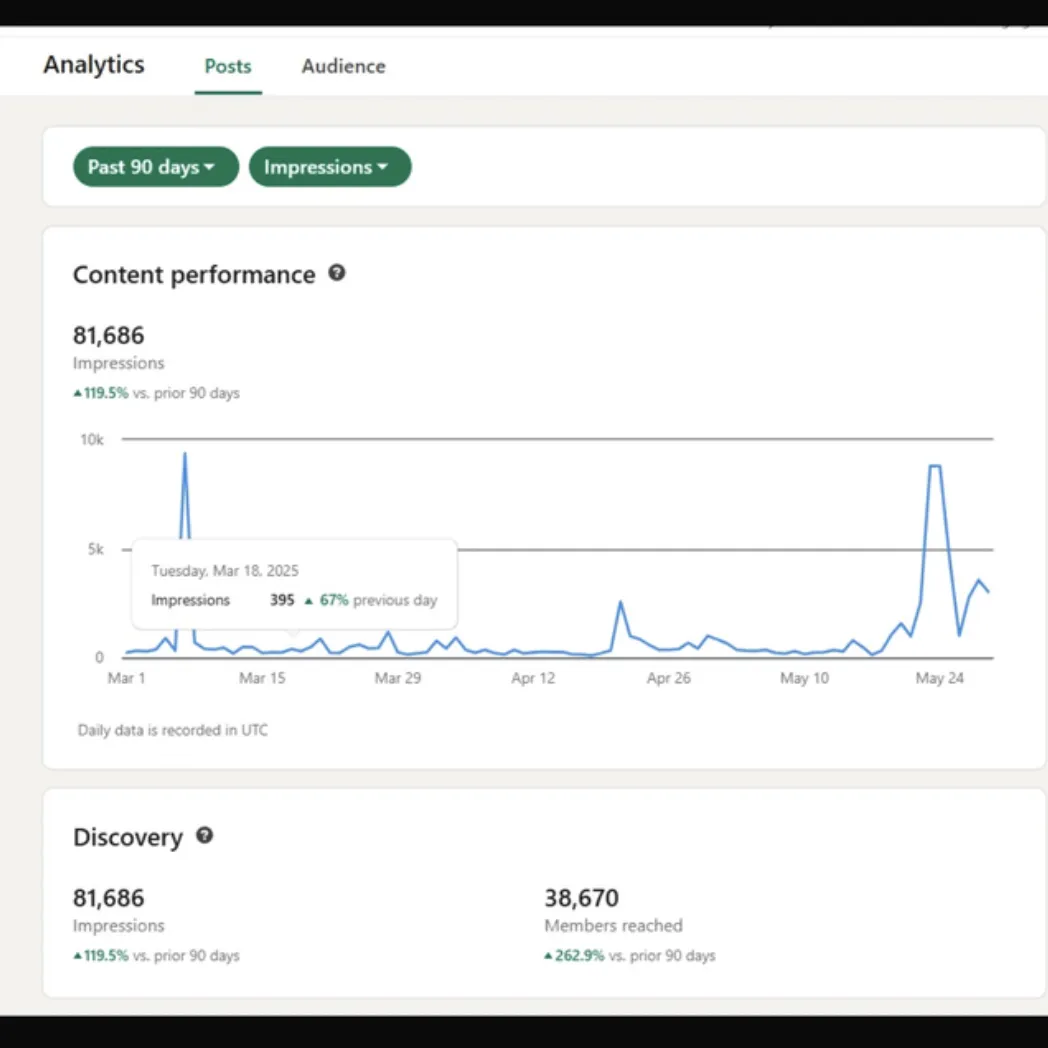This screenshot has height=1048, width=1048.
Task: Click the 81,686 total under Content performance
Action: tap(109, 335)
